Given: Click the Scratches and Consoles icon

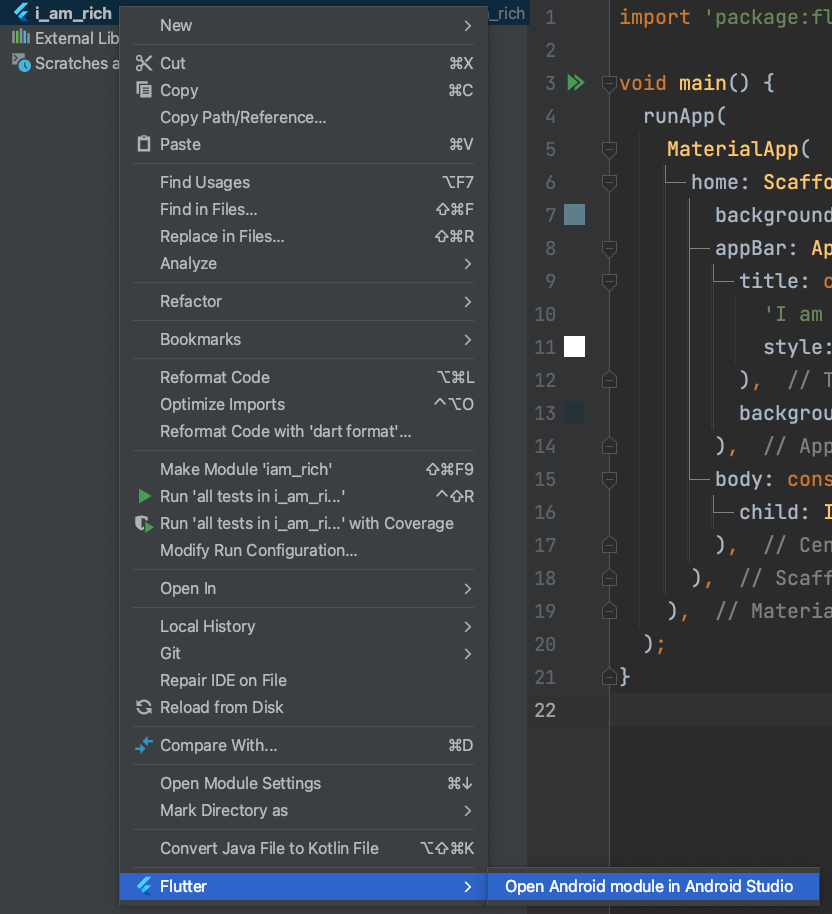Looking at the screenshot, I should click(22, 62).
